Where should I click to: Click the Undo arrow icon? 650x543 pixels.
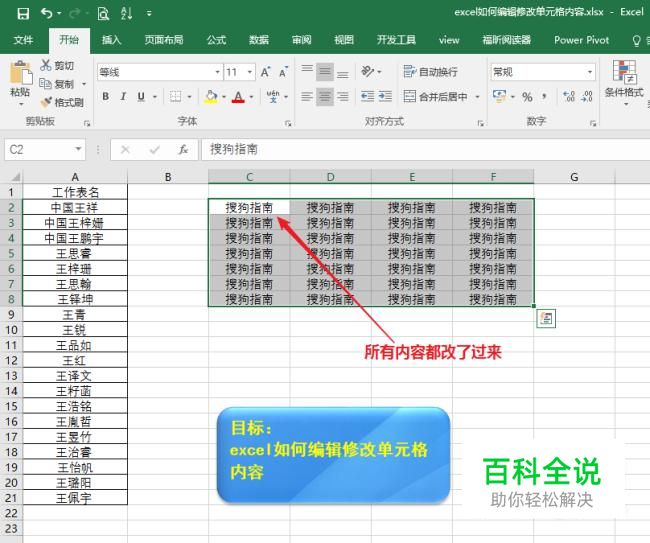pyautogui.click(x=46, y=13)
